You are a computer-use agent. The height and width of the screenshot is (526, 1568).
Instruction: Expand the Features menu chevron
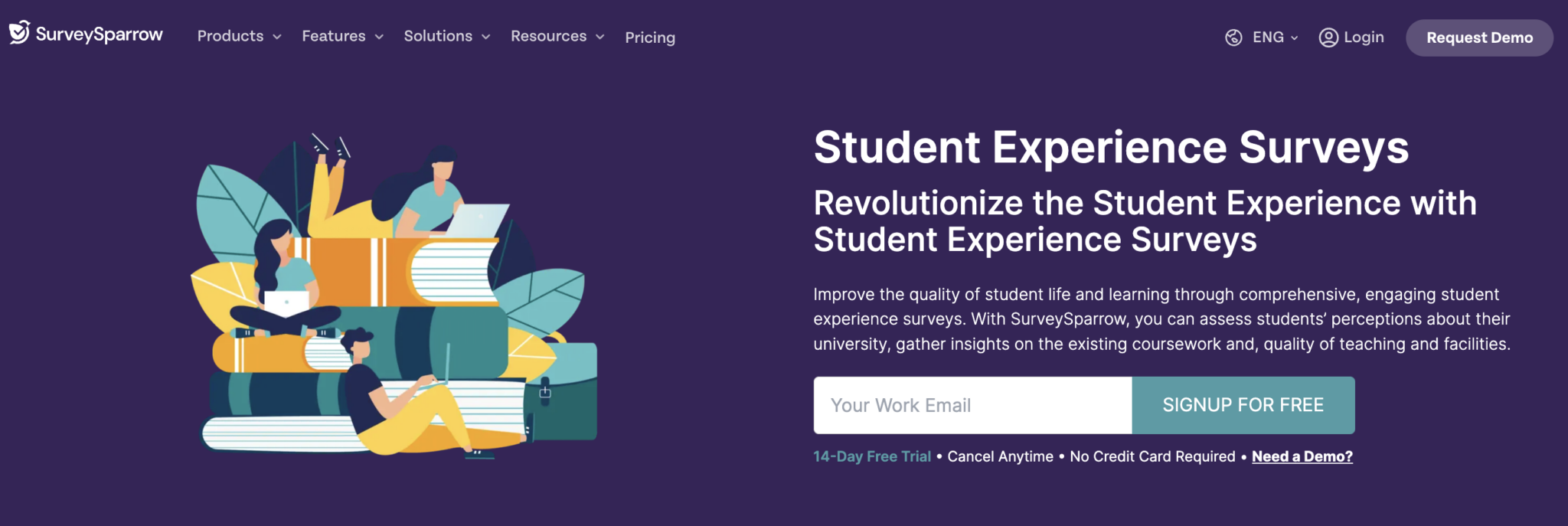pos(381,36)
